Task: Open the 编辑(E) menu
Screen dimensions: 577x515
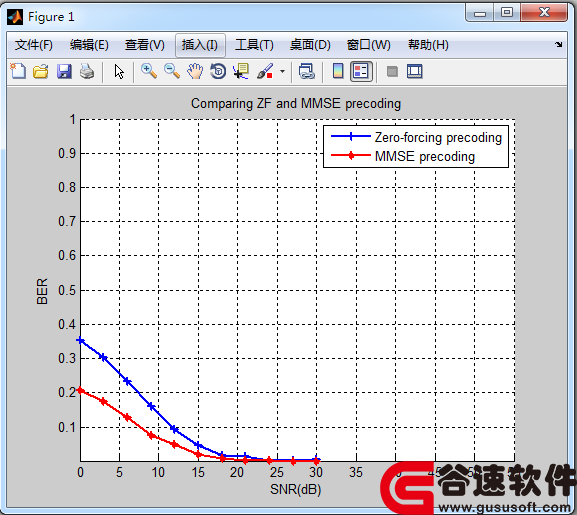Action: tap(89, 45)
